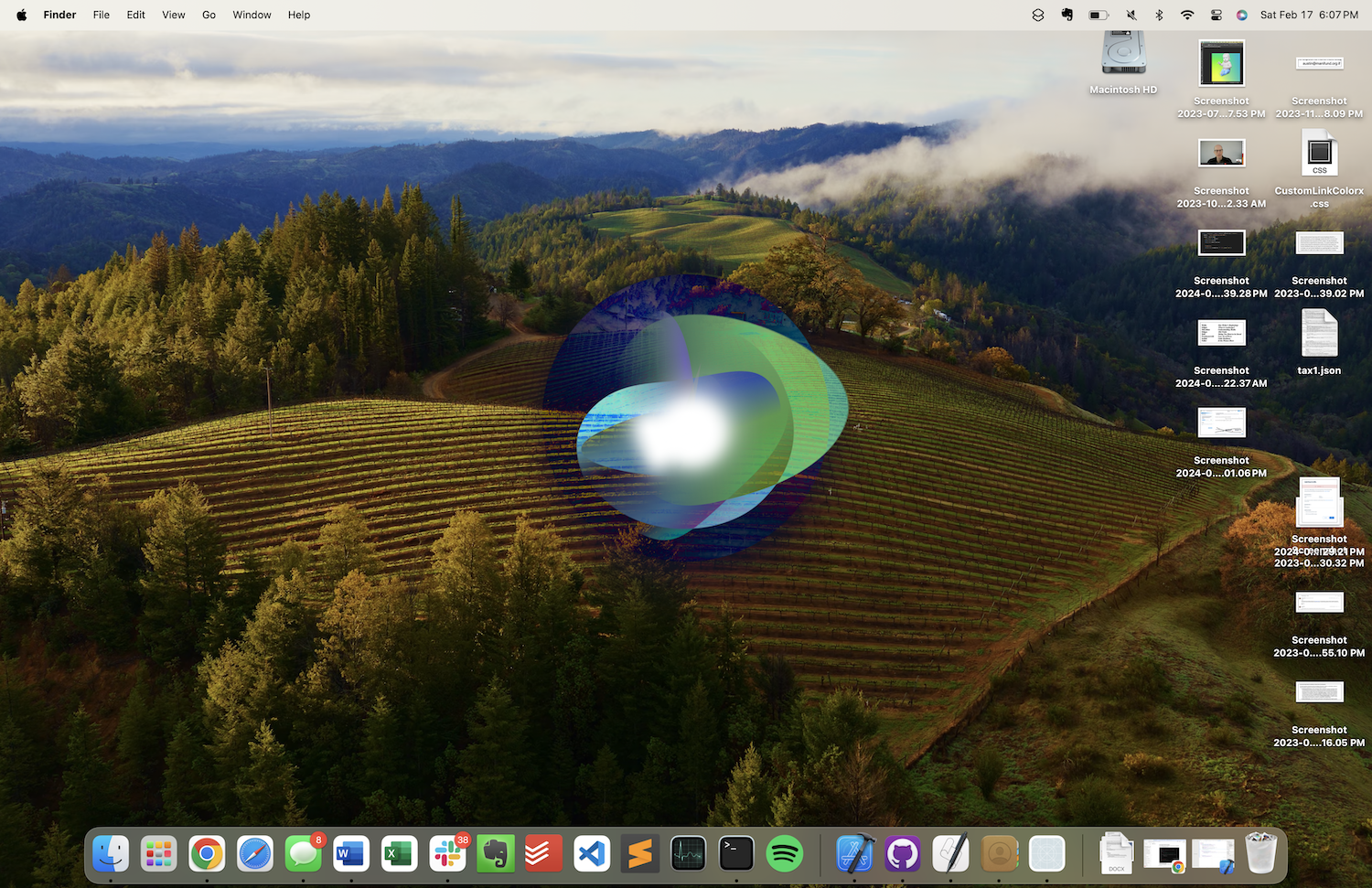Image resolution: width=1372 pixels, height=888 pixels.
Task: Select screenshot 2023-10...2.33 AM on desktop
Action: coord(1222,153)
